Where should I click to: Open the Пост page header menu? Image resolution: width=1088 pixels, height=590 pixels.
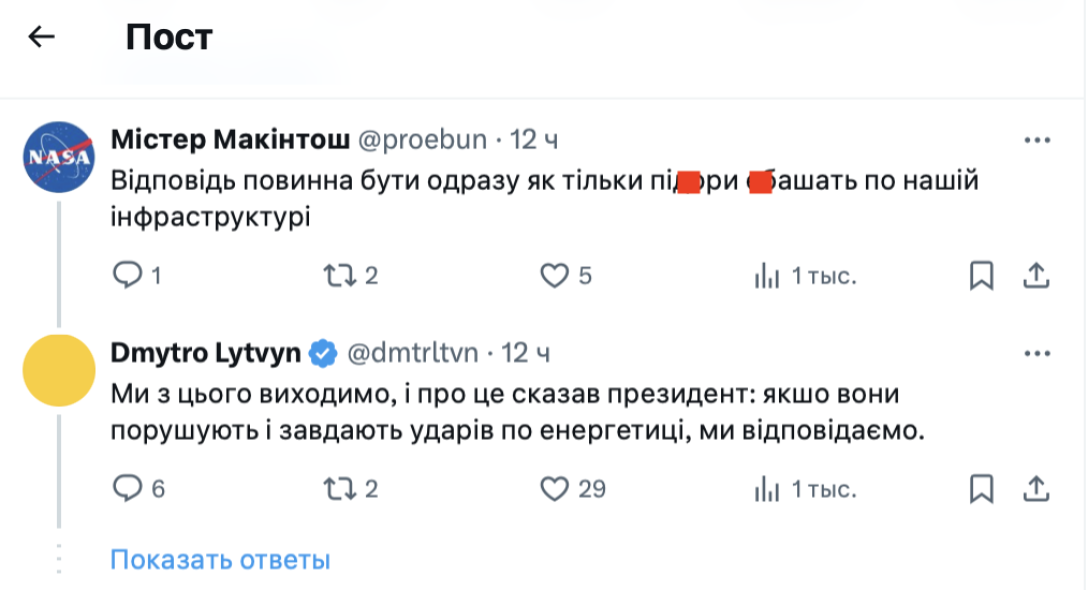(167, 37)
